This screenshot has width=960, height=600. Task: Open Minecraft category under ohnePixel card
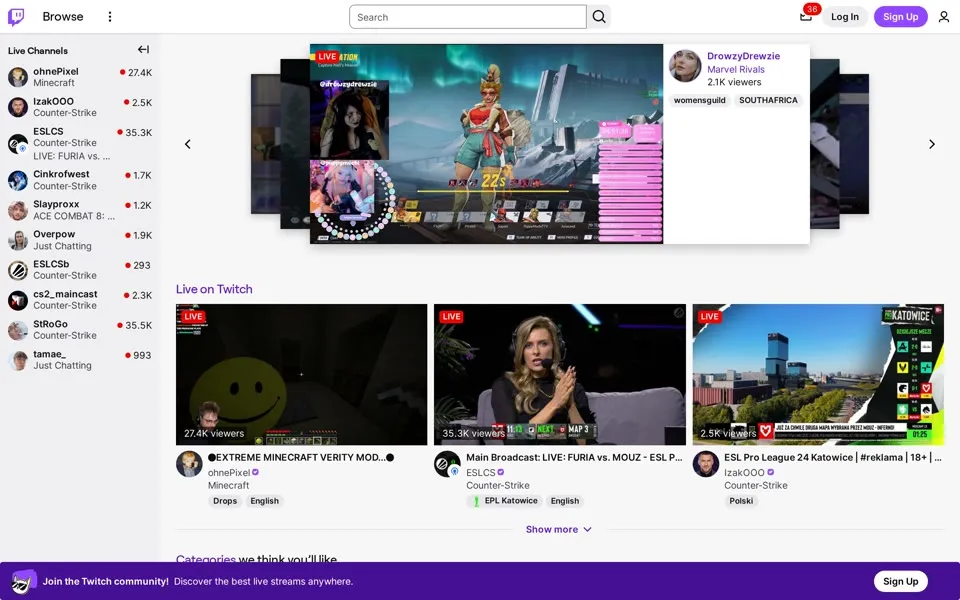click(228, 485)
